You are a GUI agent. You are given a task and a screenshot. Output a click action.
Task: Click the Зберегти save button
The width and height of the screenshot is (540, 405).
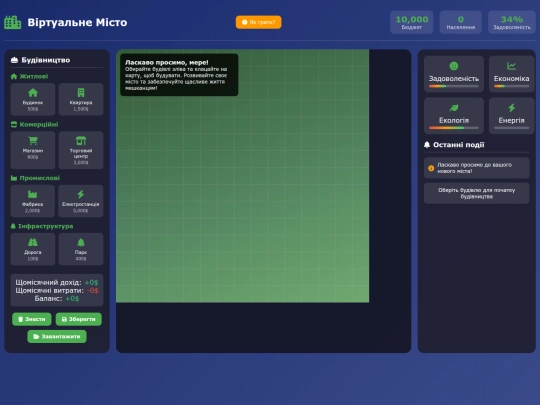click(79, 319)
